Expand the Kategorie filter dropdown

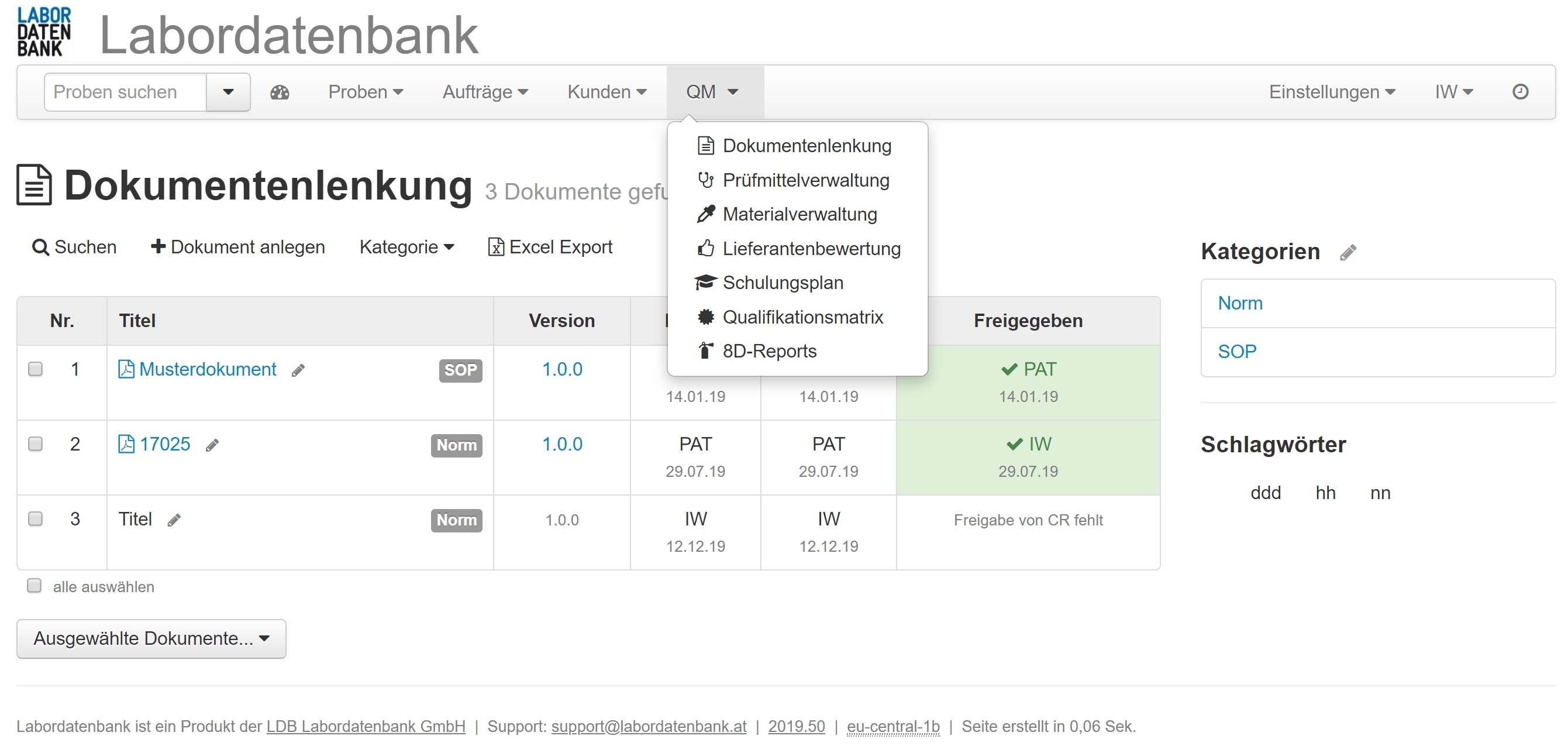pos(406,247)
